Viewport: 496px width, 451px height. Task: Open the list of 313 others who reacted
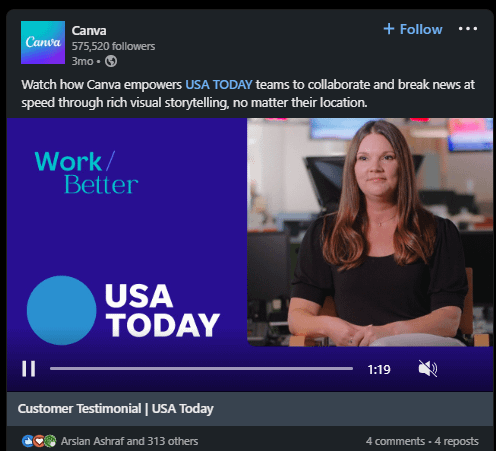129,441
